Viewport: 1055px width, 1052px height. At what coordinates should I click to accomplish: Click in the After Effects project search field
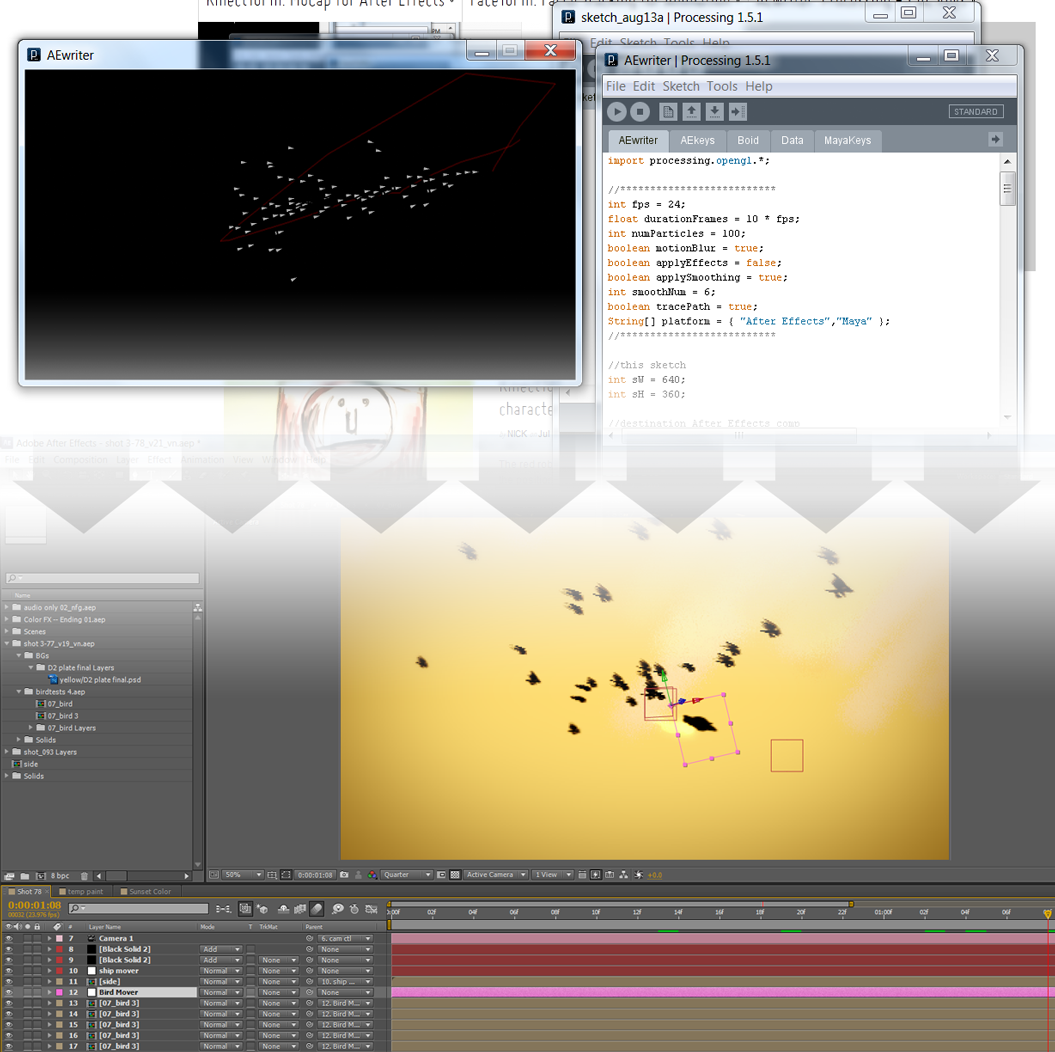[102, 578]
